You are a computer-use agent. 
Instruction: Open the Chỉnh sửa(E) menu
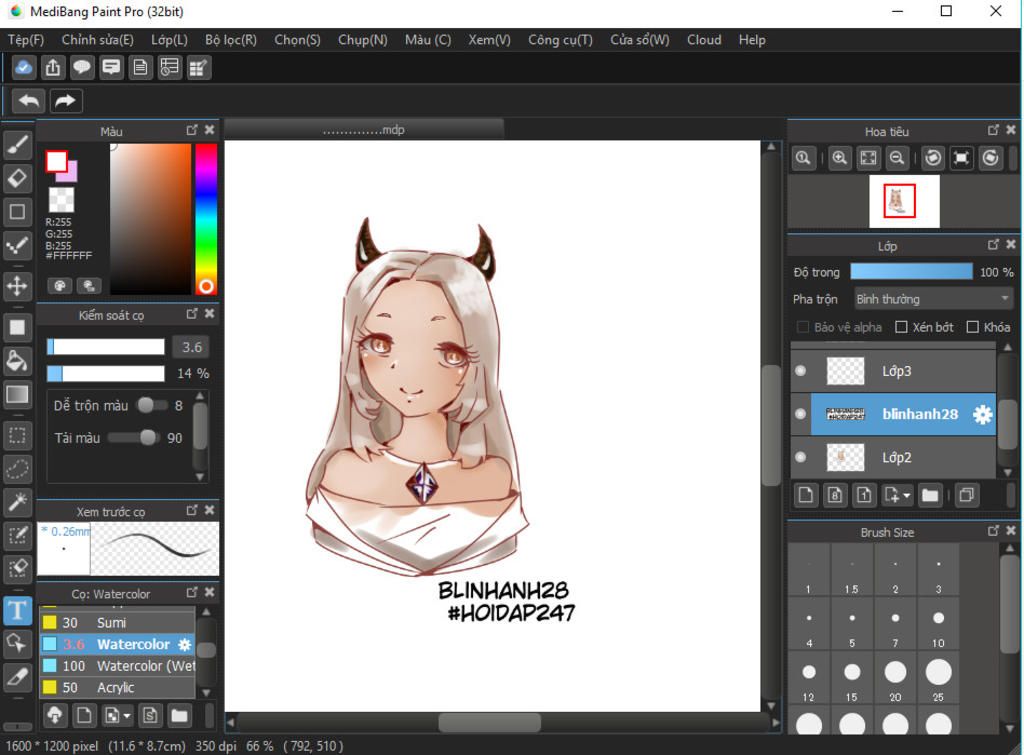click(x=97, y=40)
